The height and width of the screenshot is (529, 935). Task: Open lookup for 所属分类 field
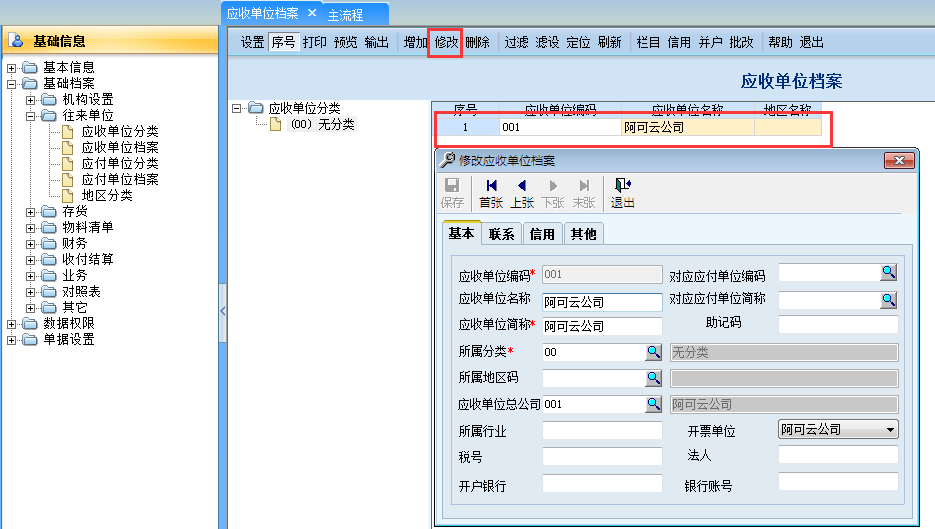click(653, 352)
